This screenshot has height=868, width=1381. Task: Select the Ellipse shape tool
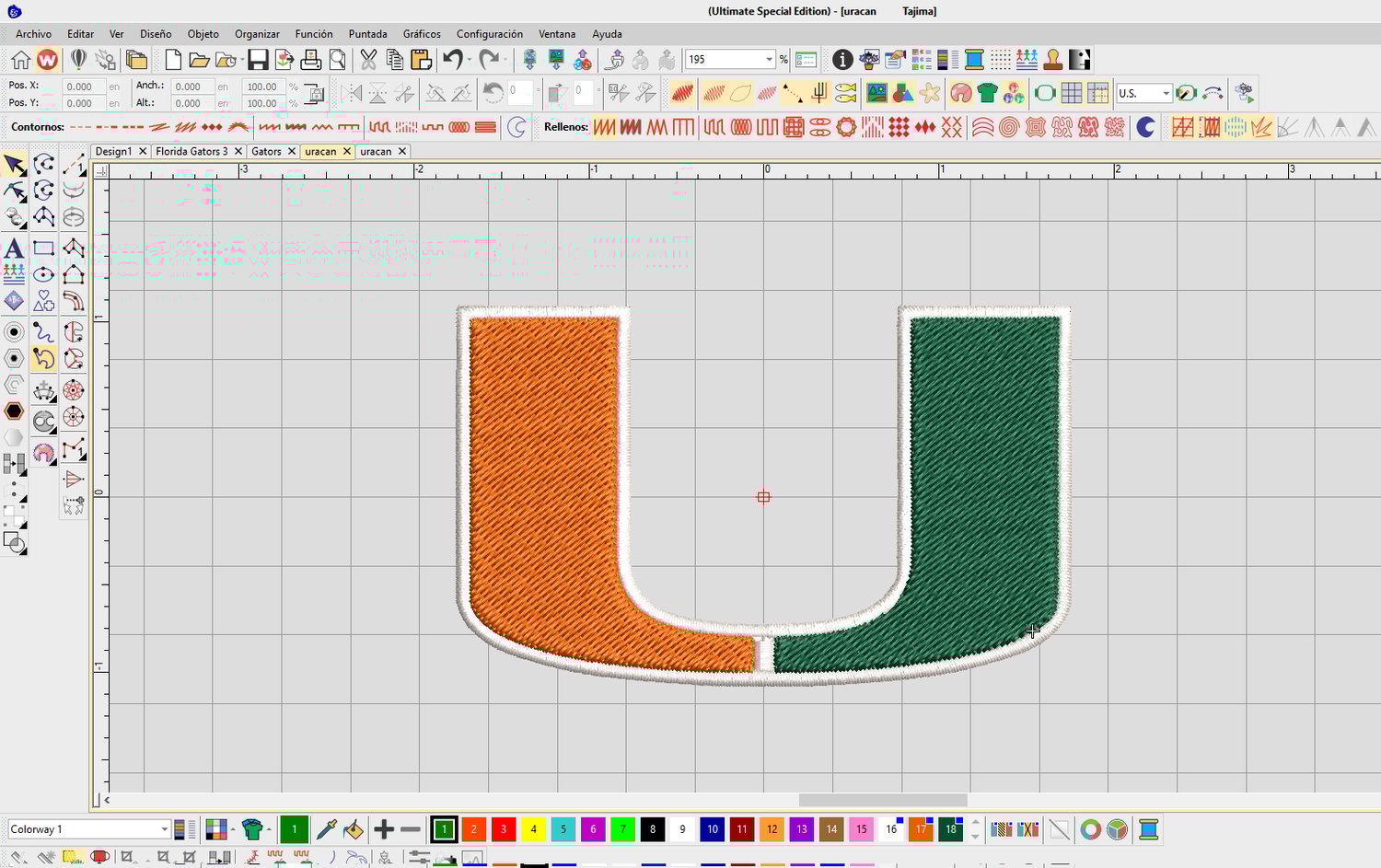[x=43, y=274]
